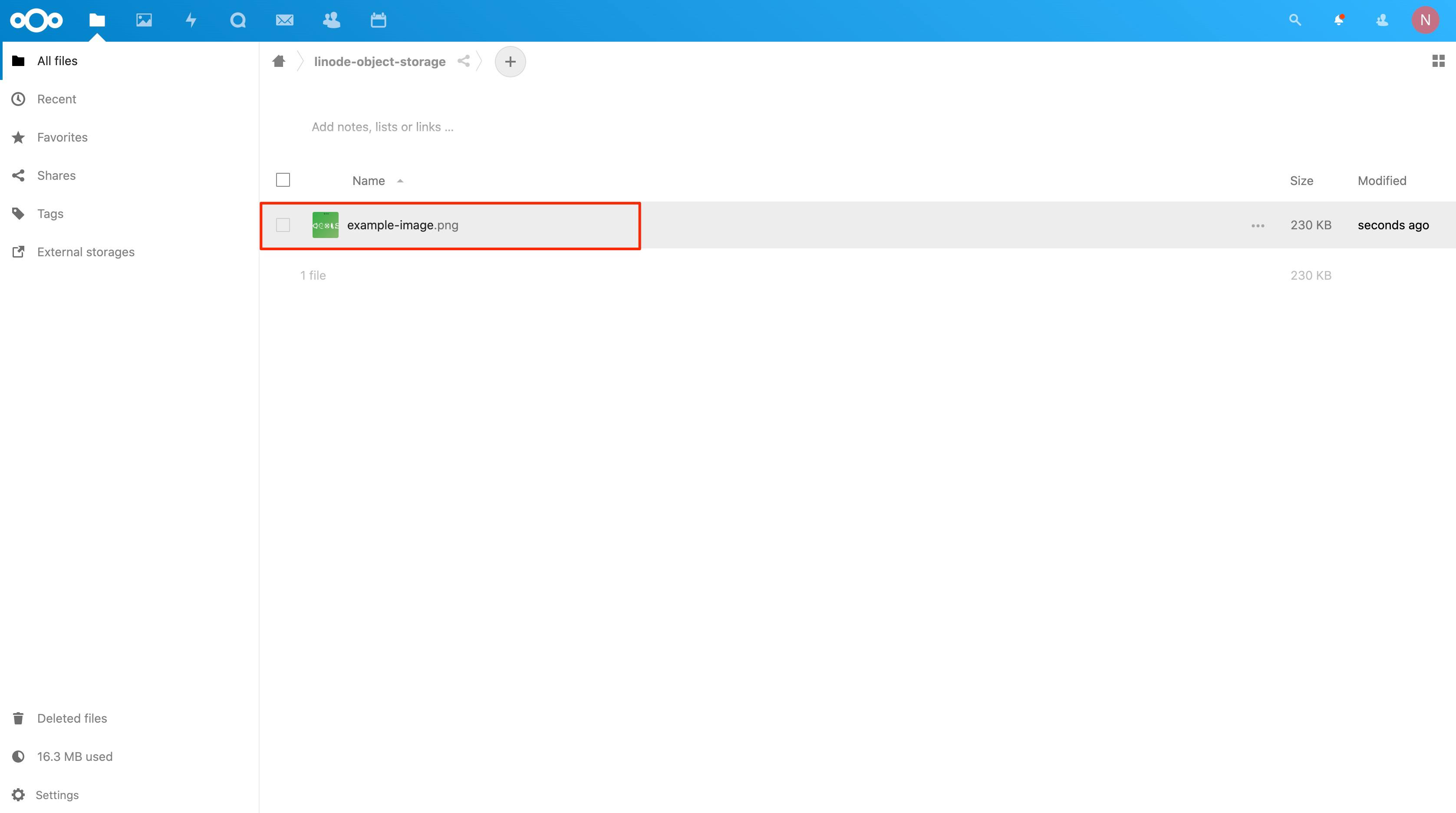Switch to grid view layout

[x=1439, y=61]
